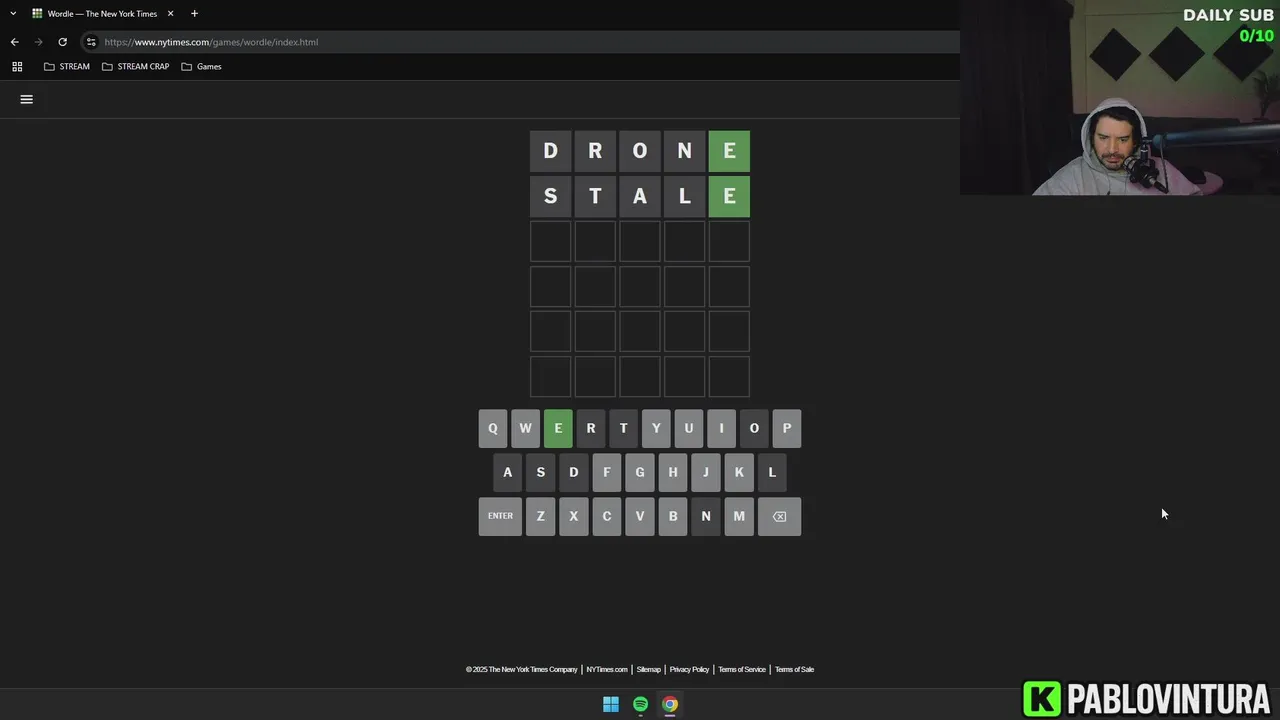Viewport: 1280px width, 720px height.
Task: Close the Wordle browser tab
Action: [x=170, y=14]
